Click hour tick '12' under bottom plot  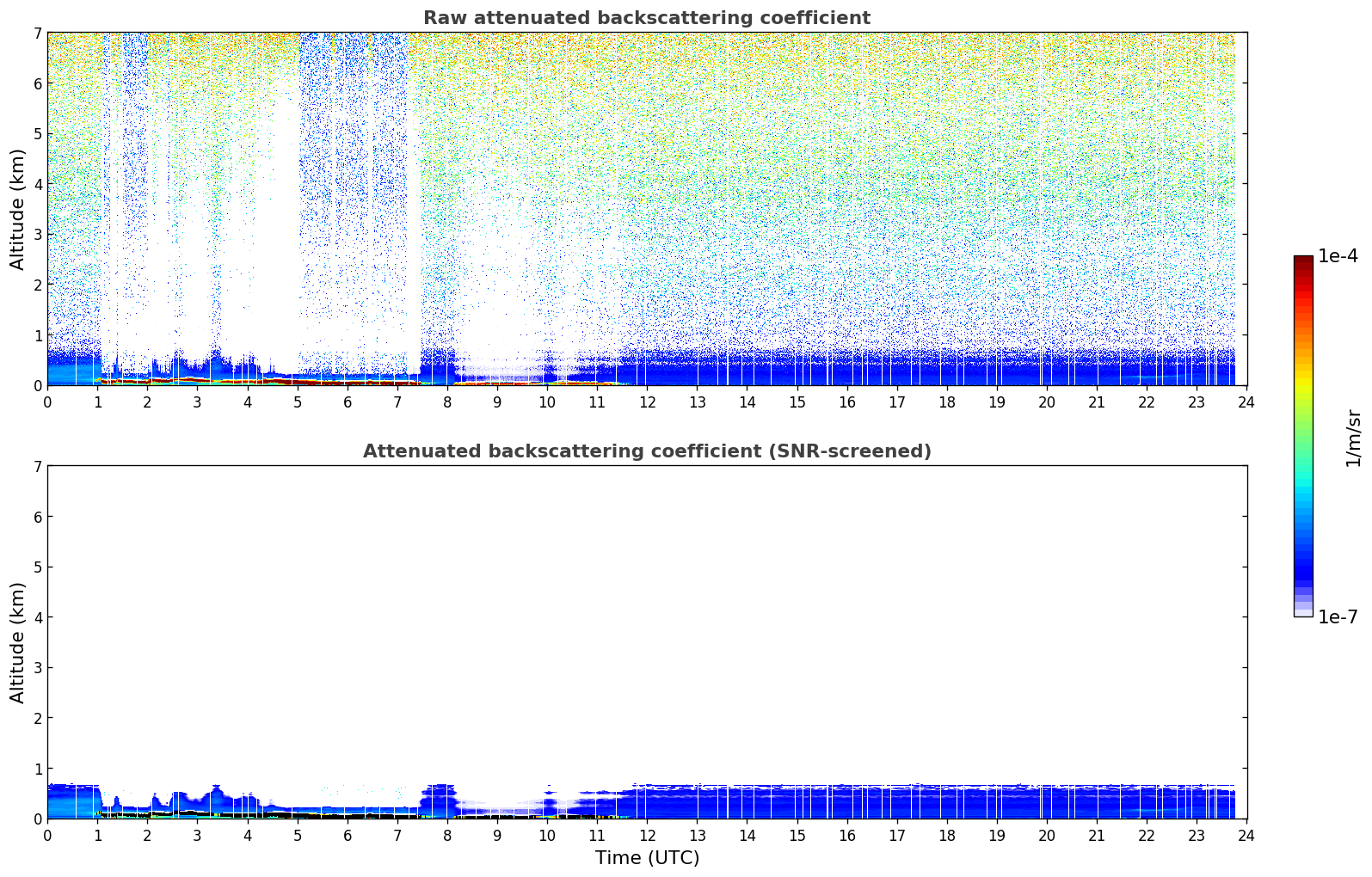(x=647, y=835)
